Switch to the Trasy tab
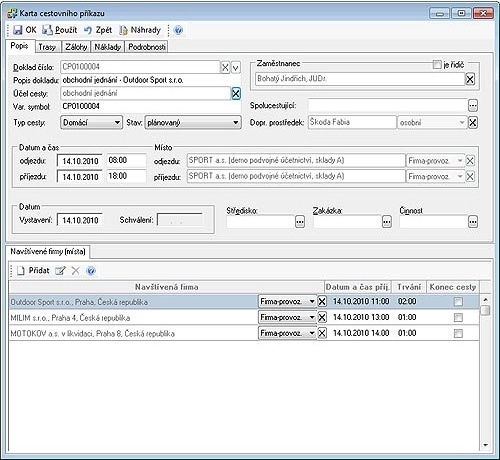The image size is (500, 460). click(47, 47)
